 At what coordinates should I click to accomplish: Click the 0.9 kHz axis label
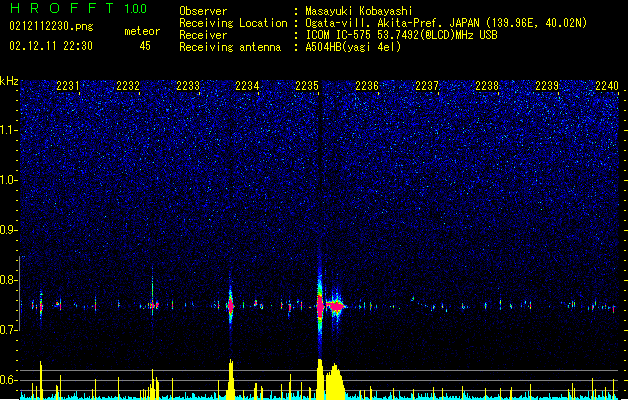9,230
